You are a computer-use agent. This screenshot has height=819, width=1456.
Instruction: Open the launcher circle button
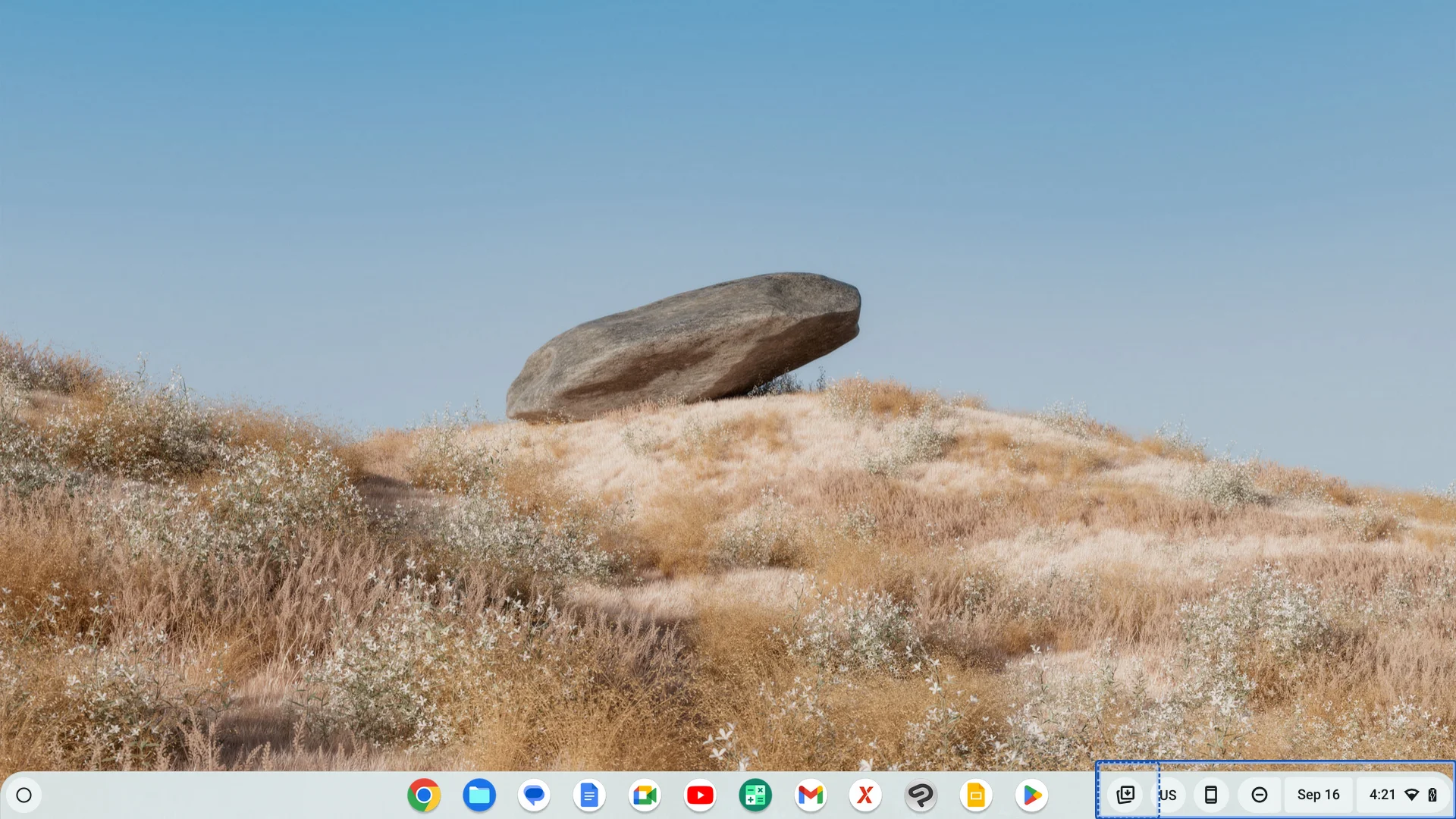tap(24, 795)
